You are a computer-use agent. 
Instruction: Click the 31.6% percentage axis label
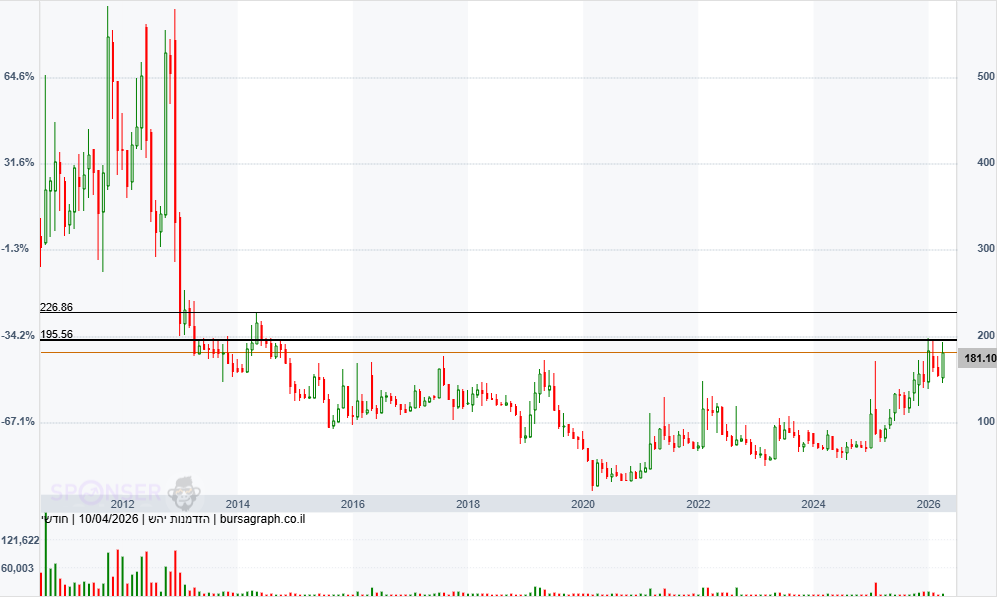(x=19, y=163)
